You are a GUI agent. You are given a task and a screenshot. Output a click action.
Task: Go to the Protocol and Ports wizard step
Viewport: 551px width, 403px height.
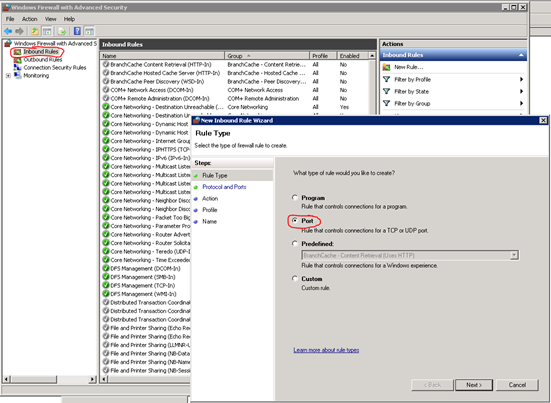pos(224,187)
